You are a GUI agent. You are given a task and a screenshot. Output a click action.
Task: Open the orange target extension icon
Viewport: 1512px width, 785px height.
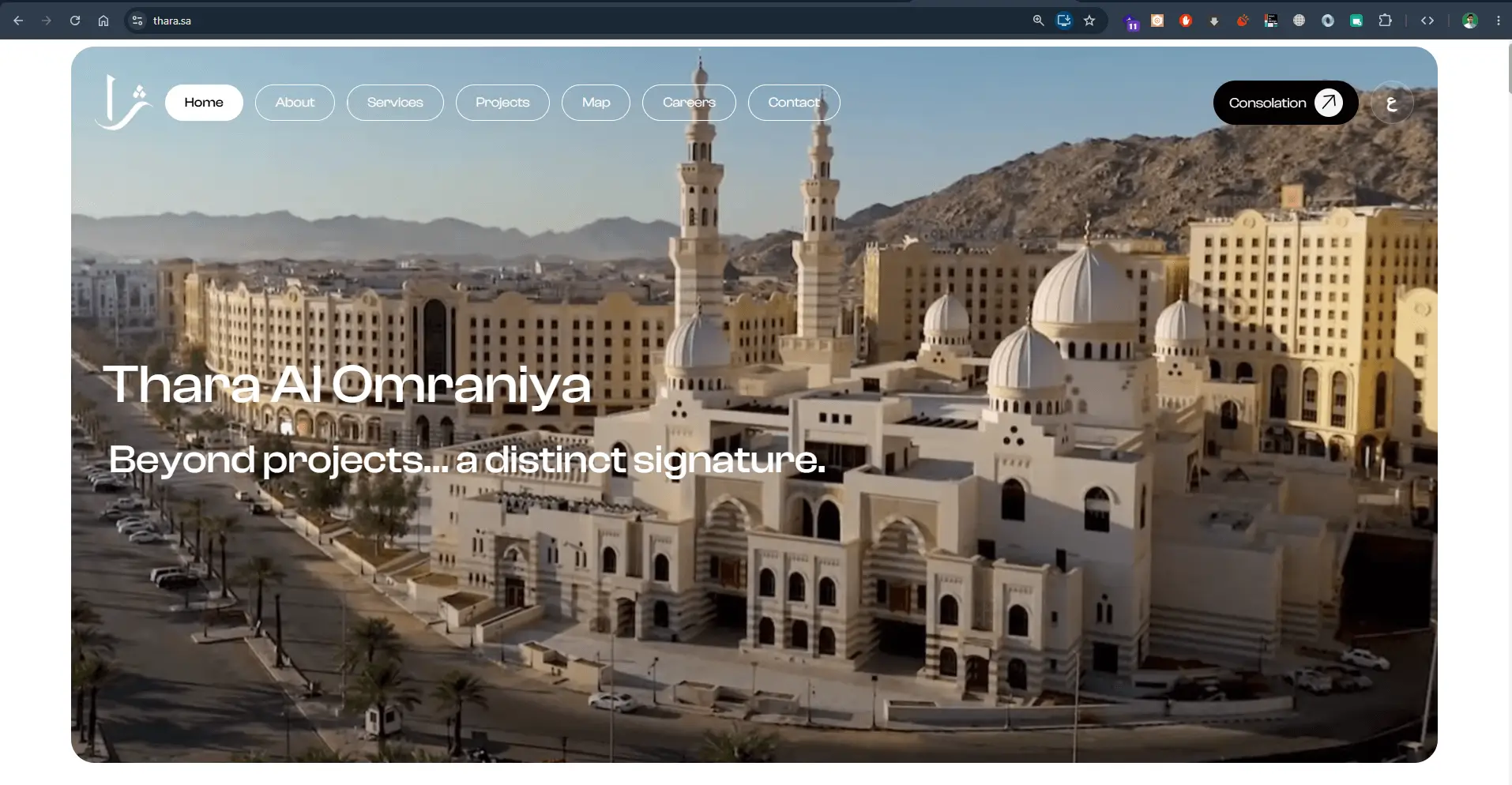tap(1157, 21)
